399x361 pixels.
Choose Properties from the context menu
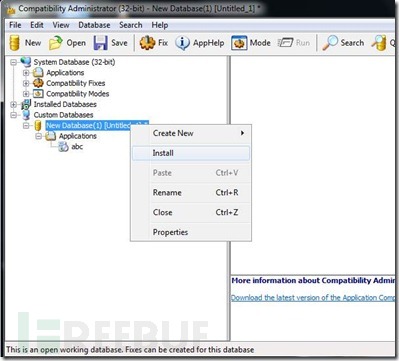[191, 232]
